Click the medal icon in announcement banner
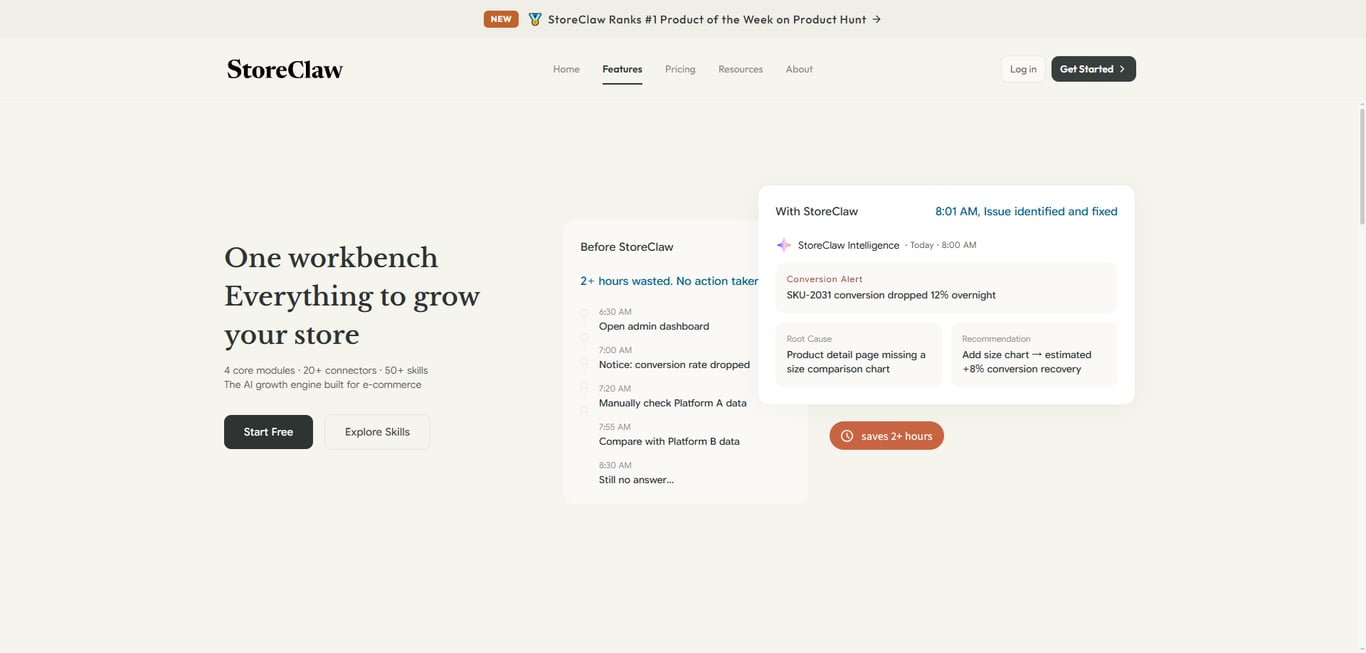 tap(535, 19)
